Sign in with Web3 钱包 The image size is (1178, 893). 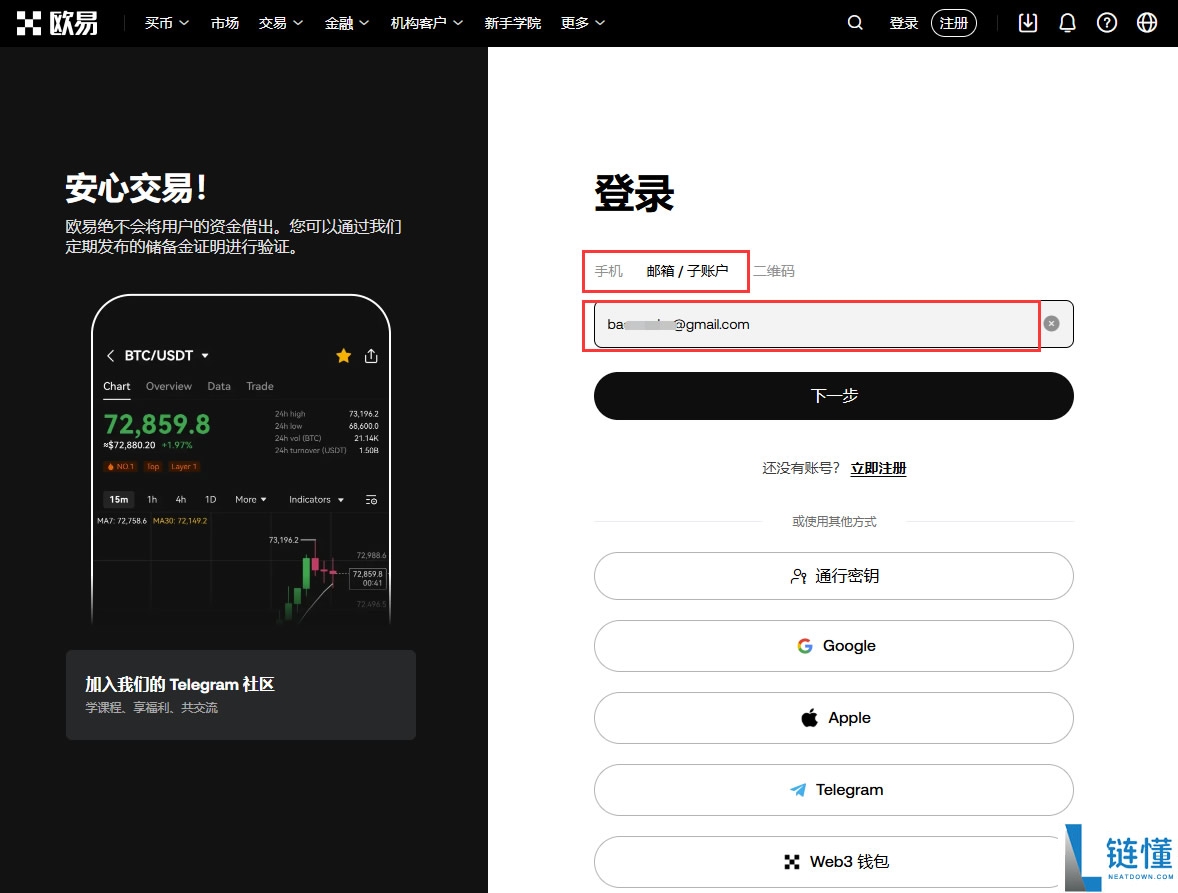[x=833, y=861]
